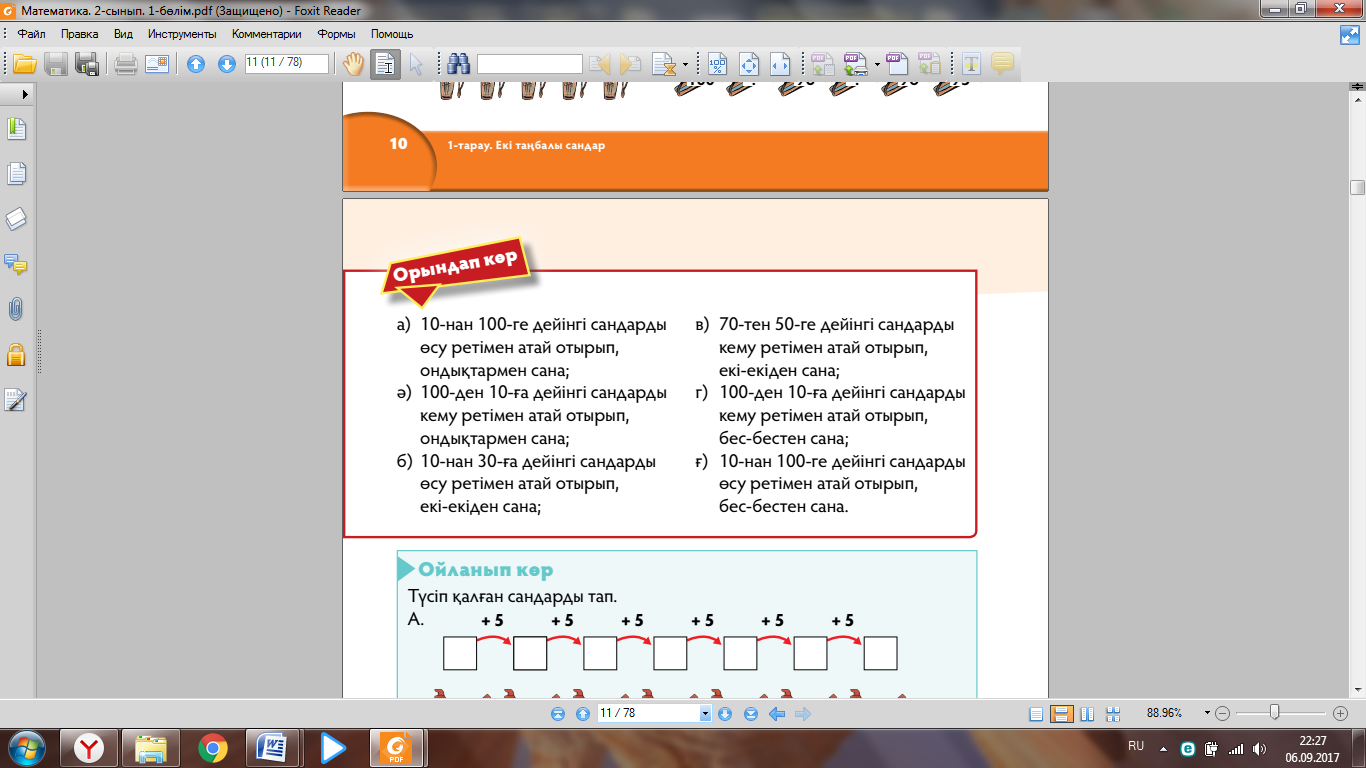Image resolution: width=1366 pixels, height=768 pixels.
Task: Open Yandex Browser from the taskbar
Action: coord(91,747)
